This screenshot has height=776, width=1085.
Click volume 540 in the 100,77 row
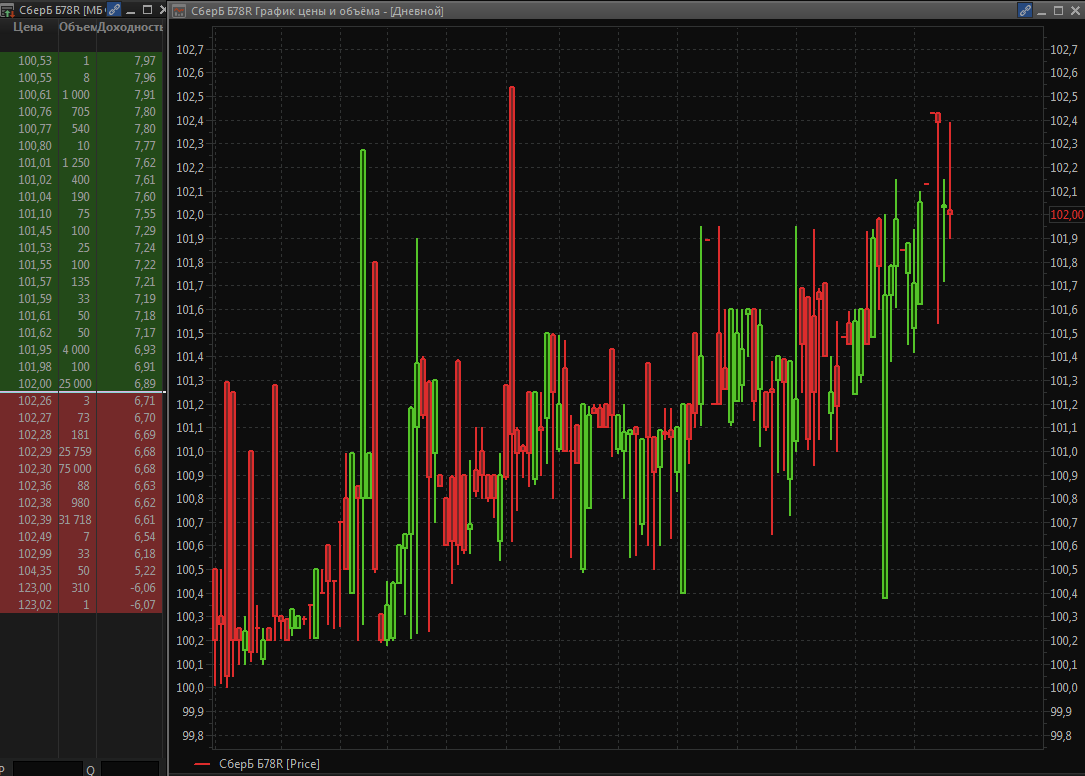point(80,129)
